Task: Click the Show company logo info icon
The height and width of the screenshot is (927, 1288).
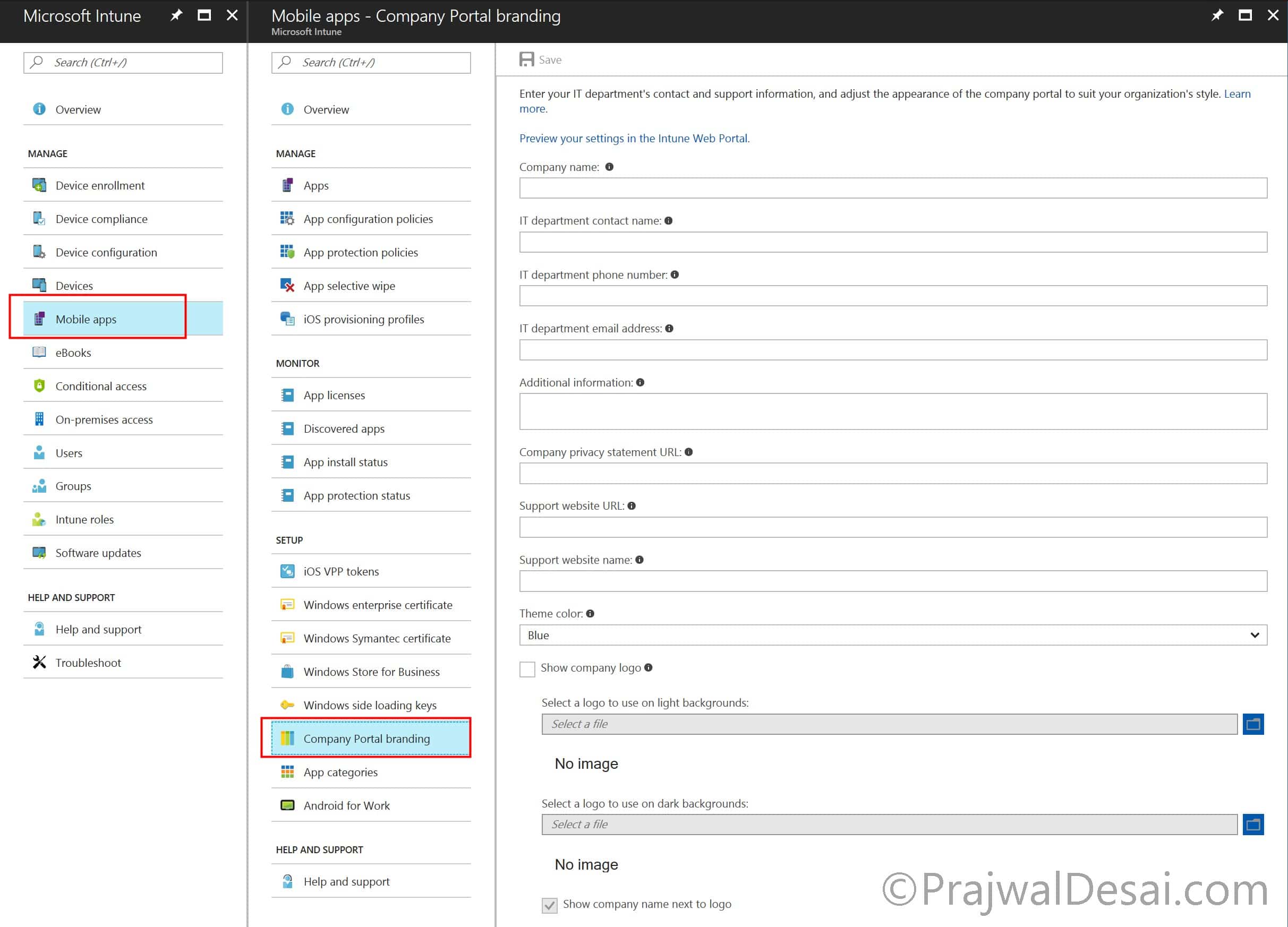Action: pos(649,667)
